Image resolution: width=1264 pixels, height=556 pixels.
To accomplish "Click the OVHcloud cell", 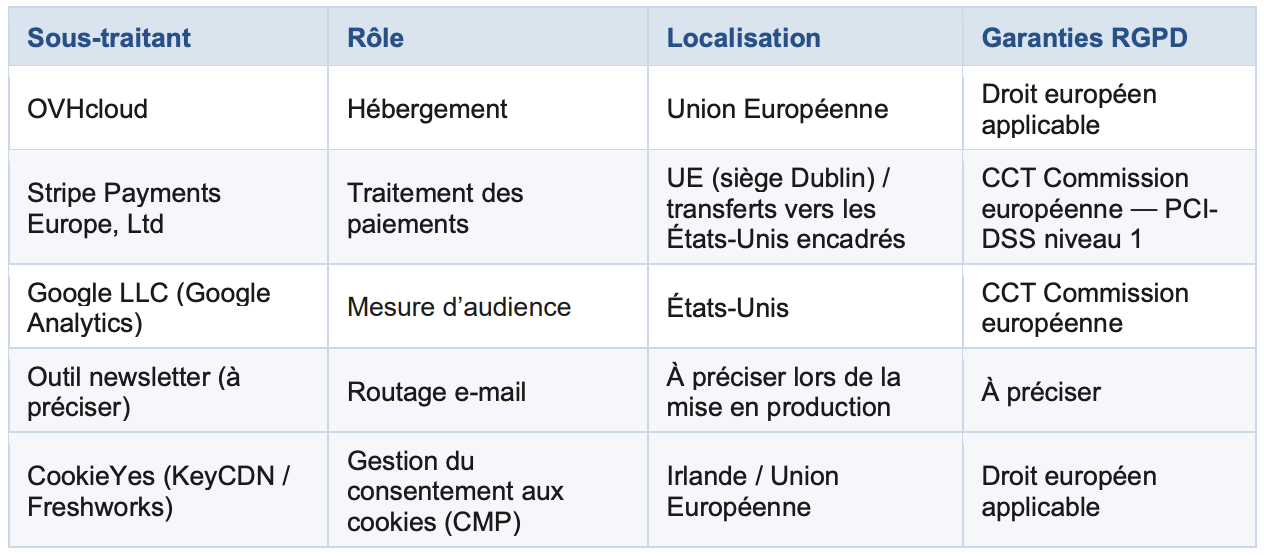I will coord(88,109).
